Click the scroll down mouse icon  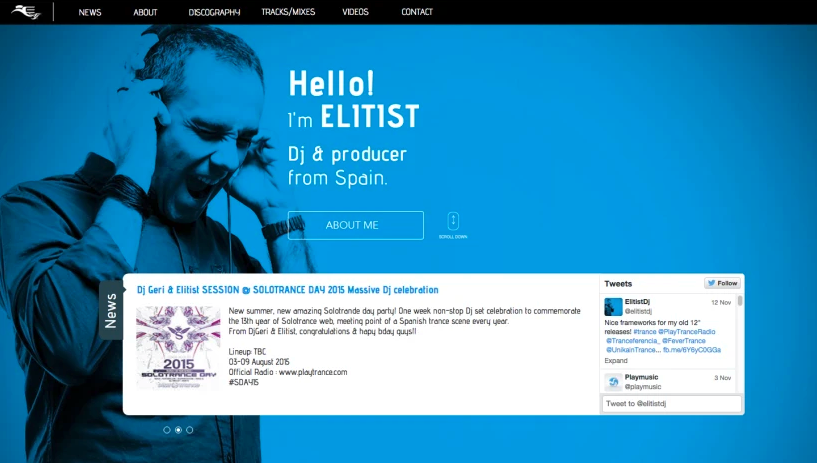[x=453, y=221]
